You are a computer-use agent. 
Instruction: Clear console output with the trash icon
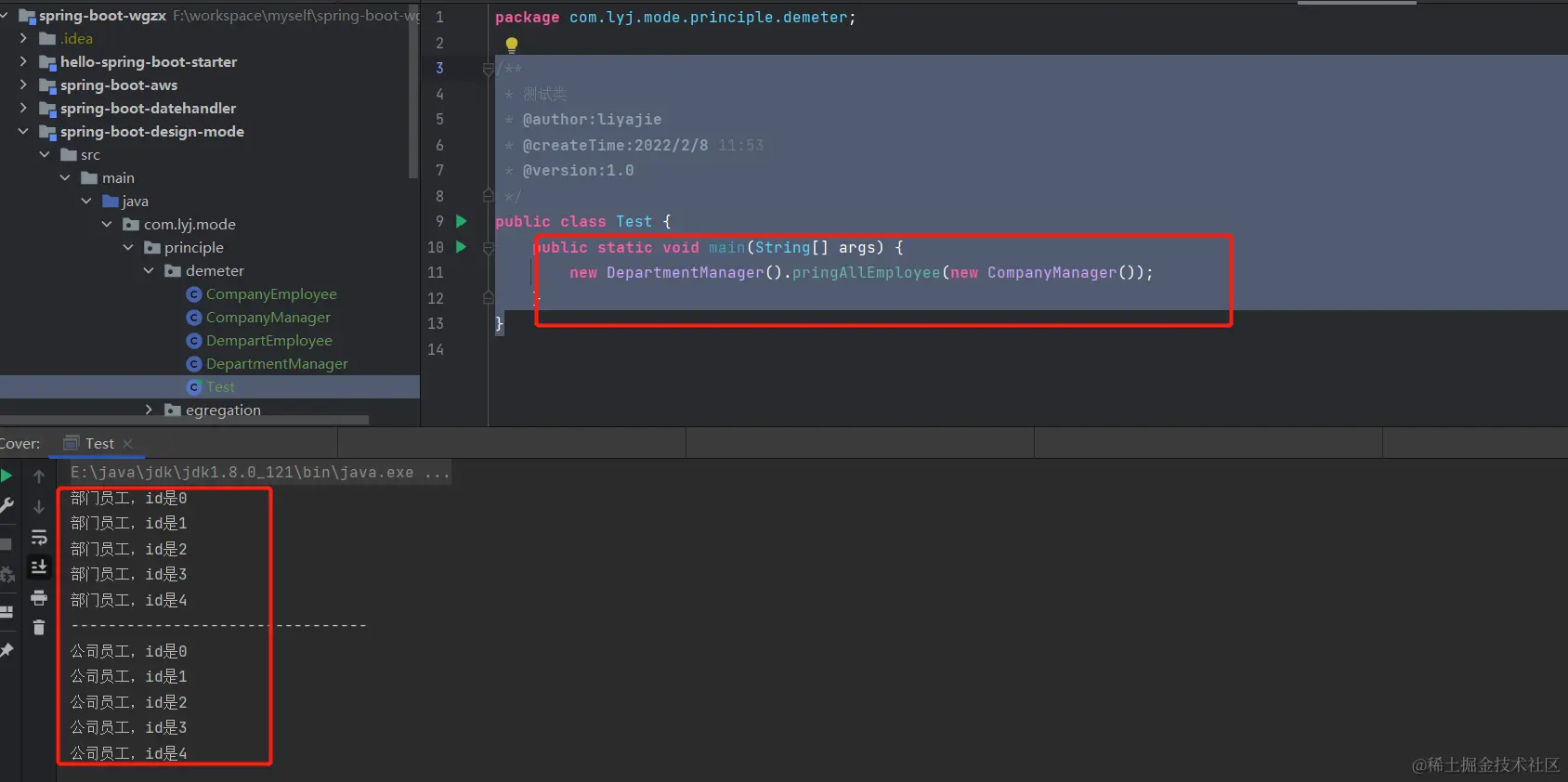tap(39, 628)
